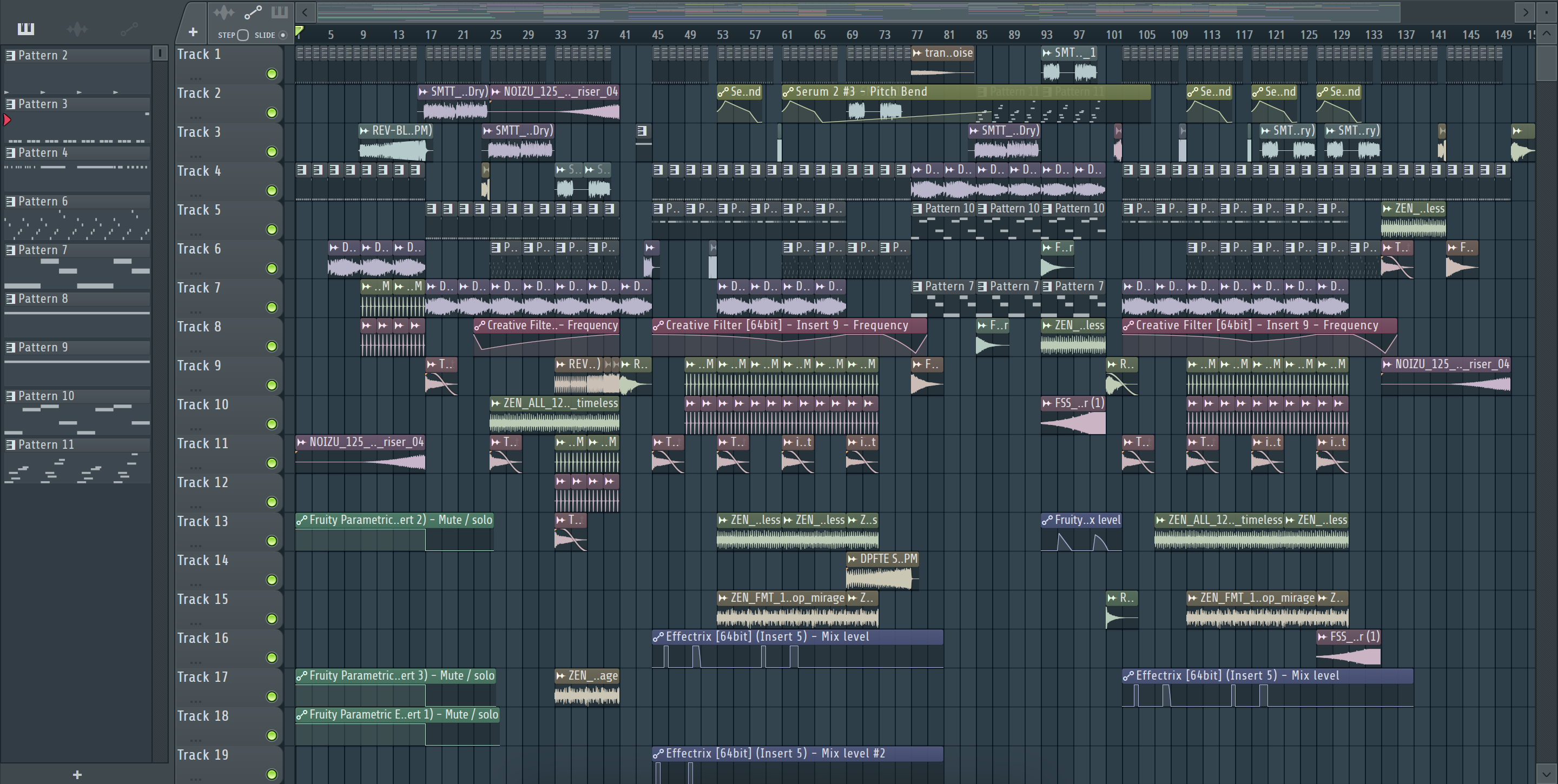Mute Track 10 using its green LED
This screenshot has width=1558, height=784.
272,424
